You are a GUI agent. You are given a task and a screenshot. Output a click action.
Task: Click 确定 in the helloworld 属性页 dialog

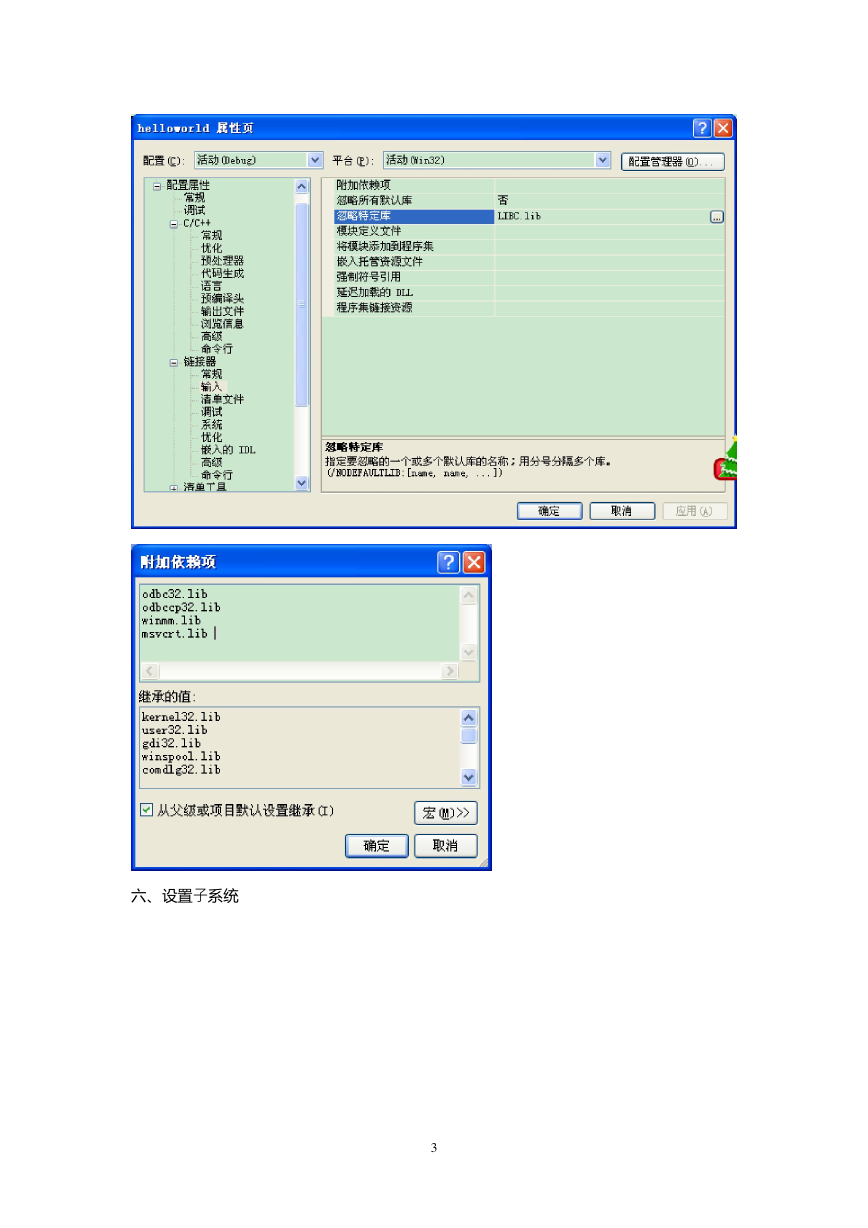pyautogui.click(x=549, y=511)
